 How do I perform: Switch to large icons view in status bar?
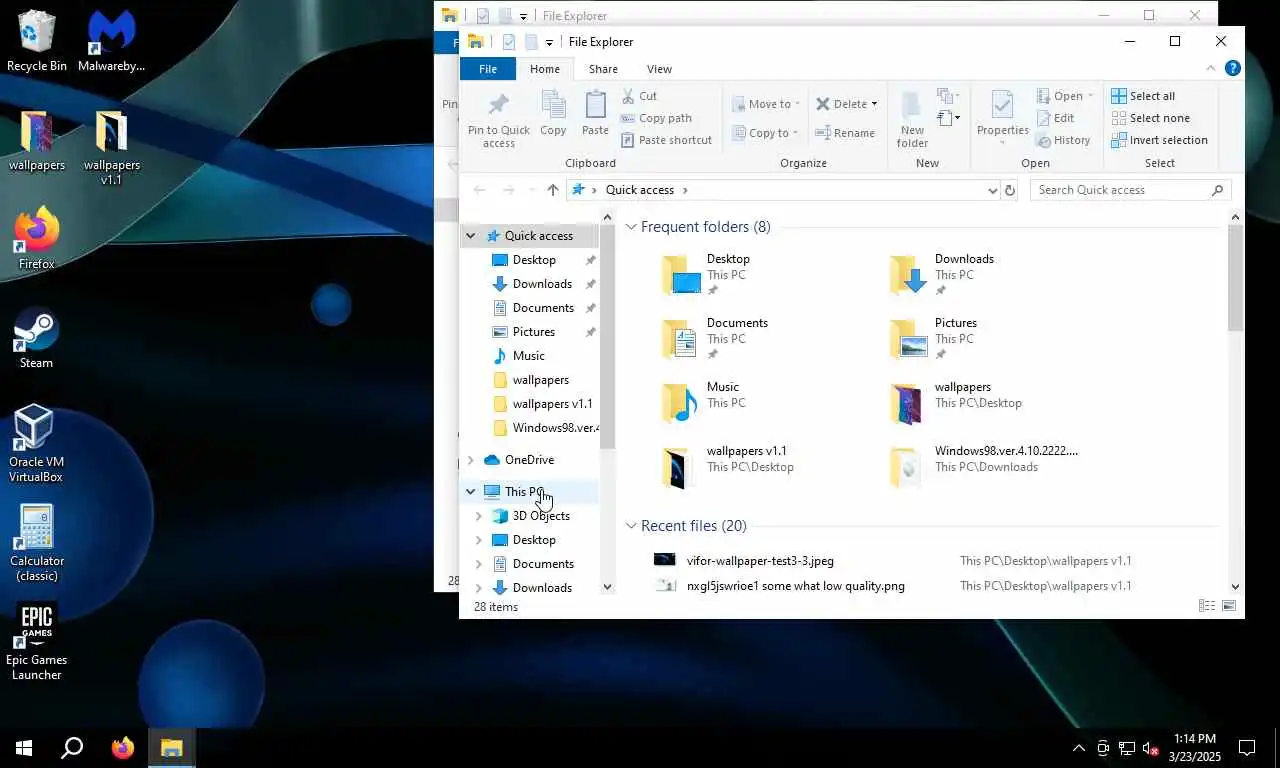(1229, 606)
